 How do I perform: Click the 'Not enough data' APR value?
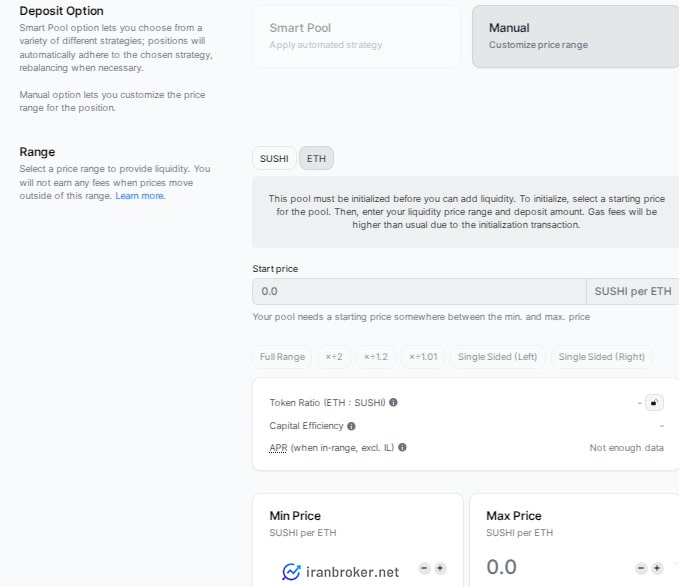pyautogui.click(x=627, y=448)
